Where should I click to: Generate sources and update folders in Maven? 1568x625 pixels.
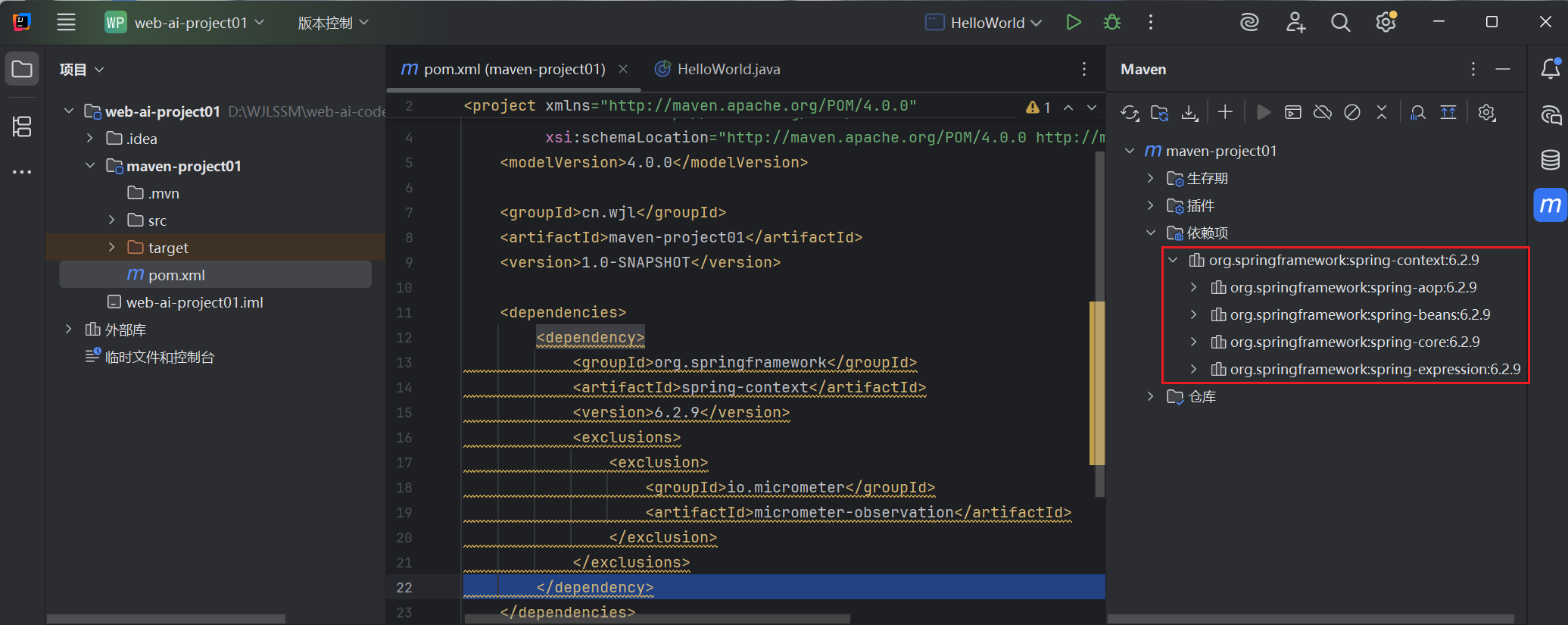(x=1160, y=113)
